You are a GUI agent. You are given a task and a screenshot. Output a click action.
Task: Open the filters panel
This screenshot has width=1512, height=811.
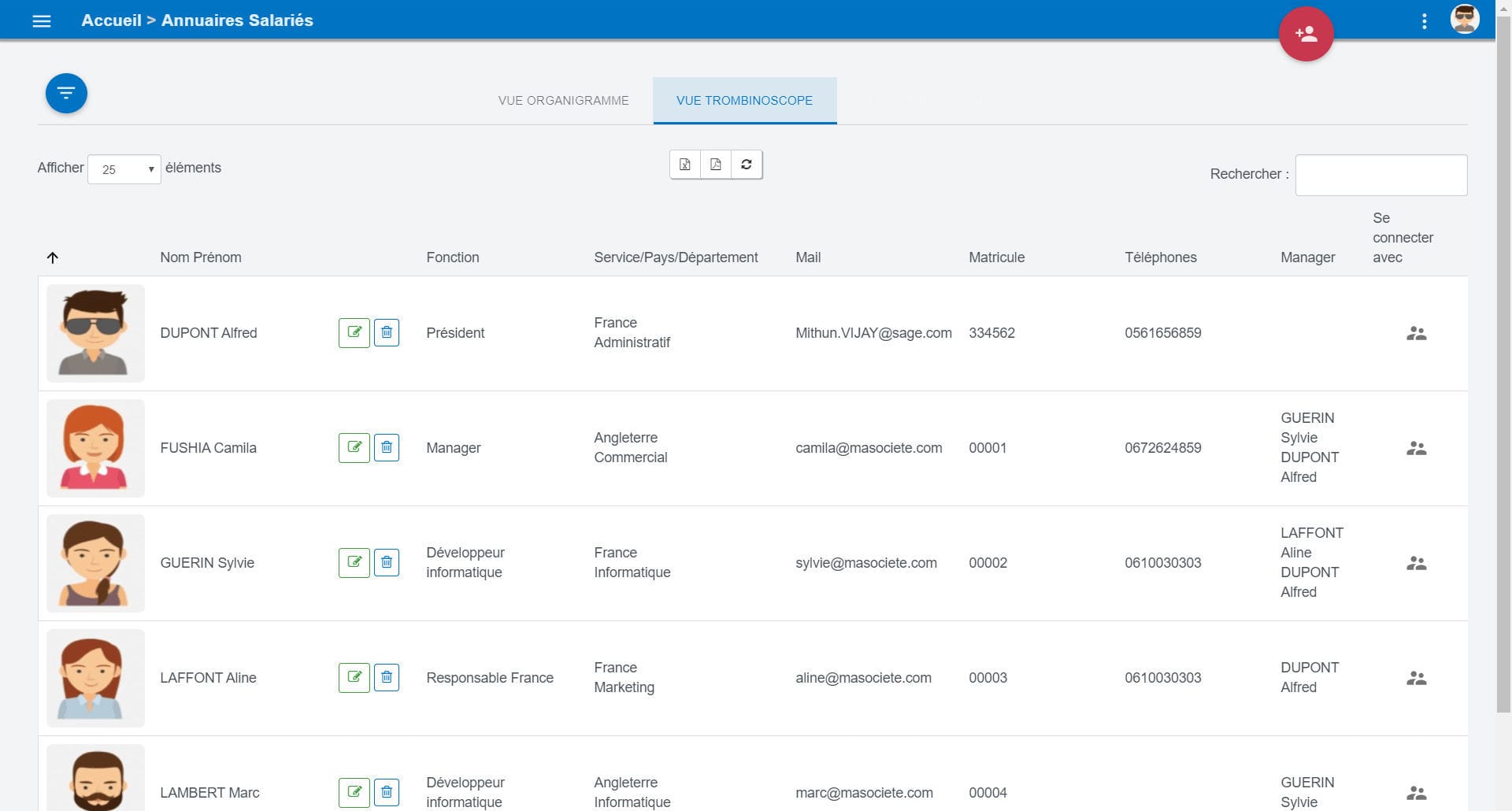66,93
